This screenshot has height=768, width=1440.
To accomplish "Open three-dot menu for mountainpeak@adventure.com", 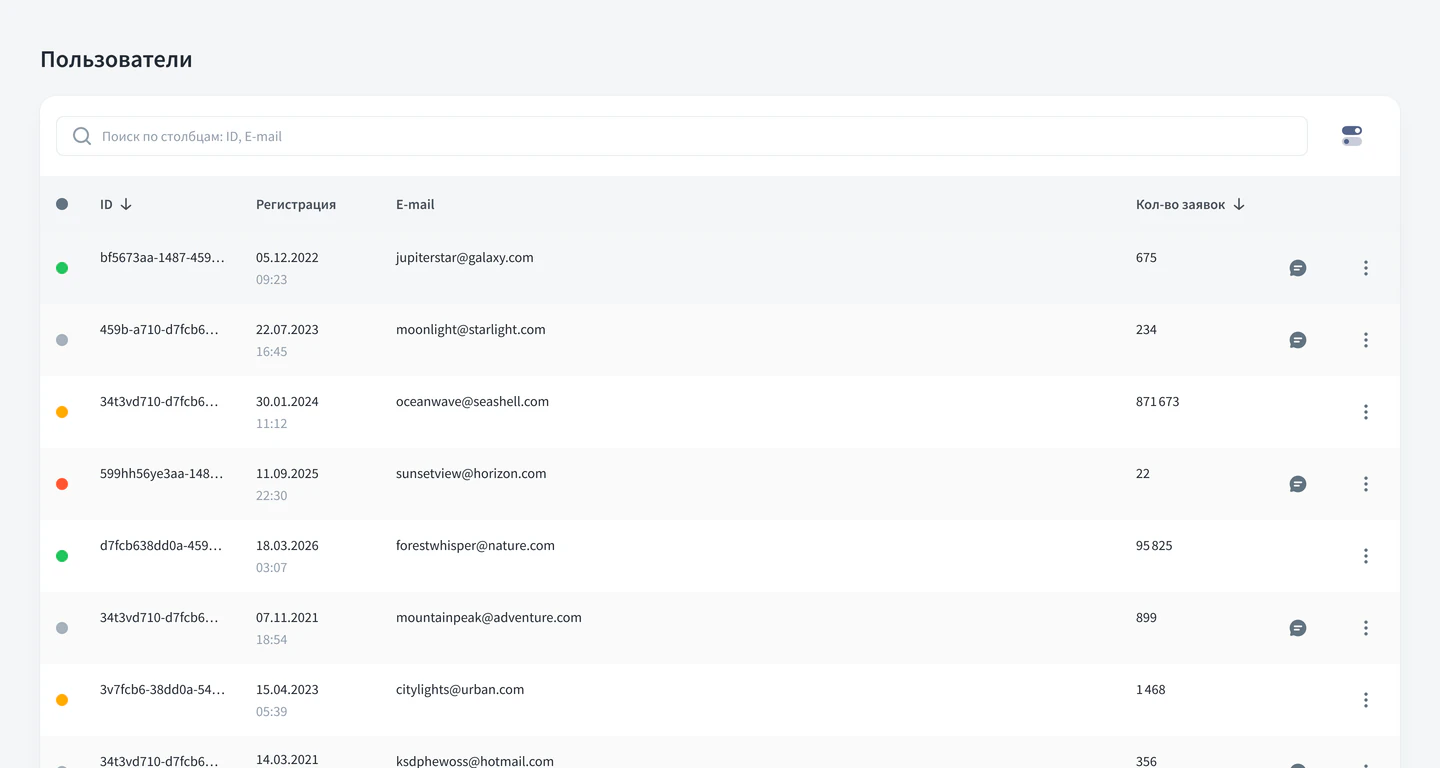I will pyautogui.click(x=1366, y=628).
